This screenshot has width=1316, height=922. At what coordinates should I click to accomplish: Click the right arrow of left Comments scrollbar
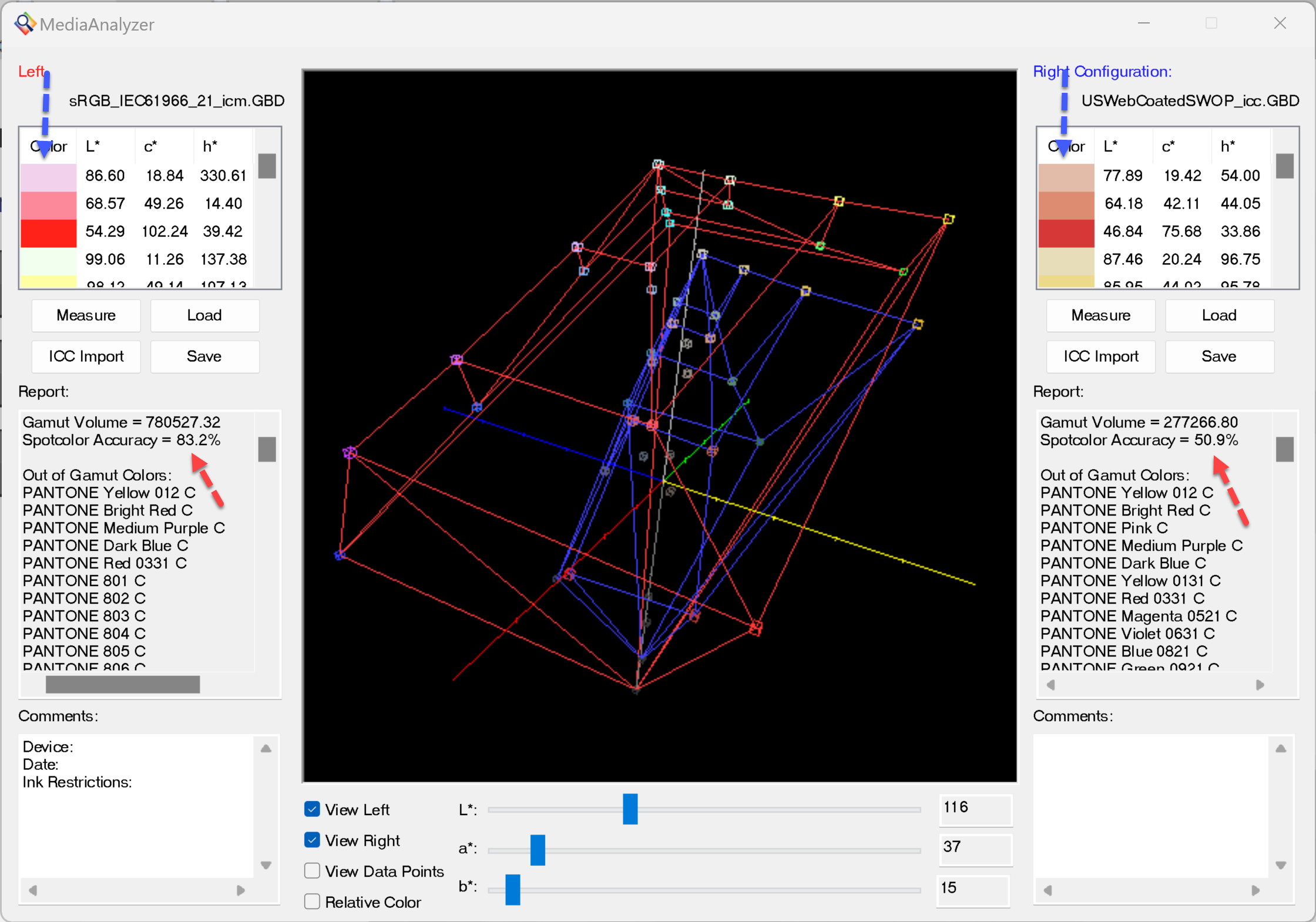pyautogui.click(x=240, y=890)
